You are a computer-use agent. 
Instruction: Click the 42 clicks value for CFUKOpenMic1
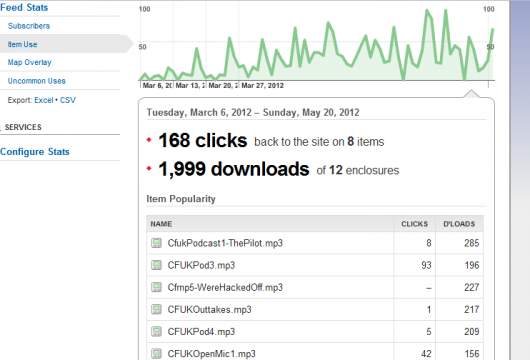(x=426, y=354)
